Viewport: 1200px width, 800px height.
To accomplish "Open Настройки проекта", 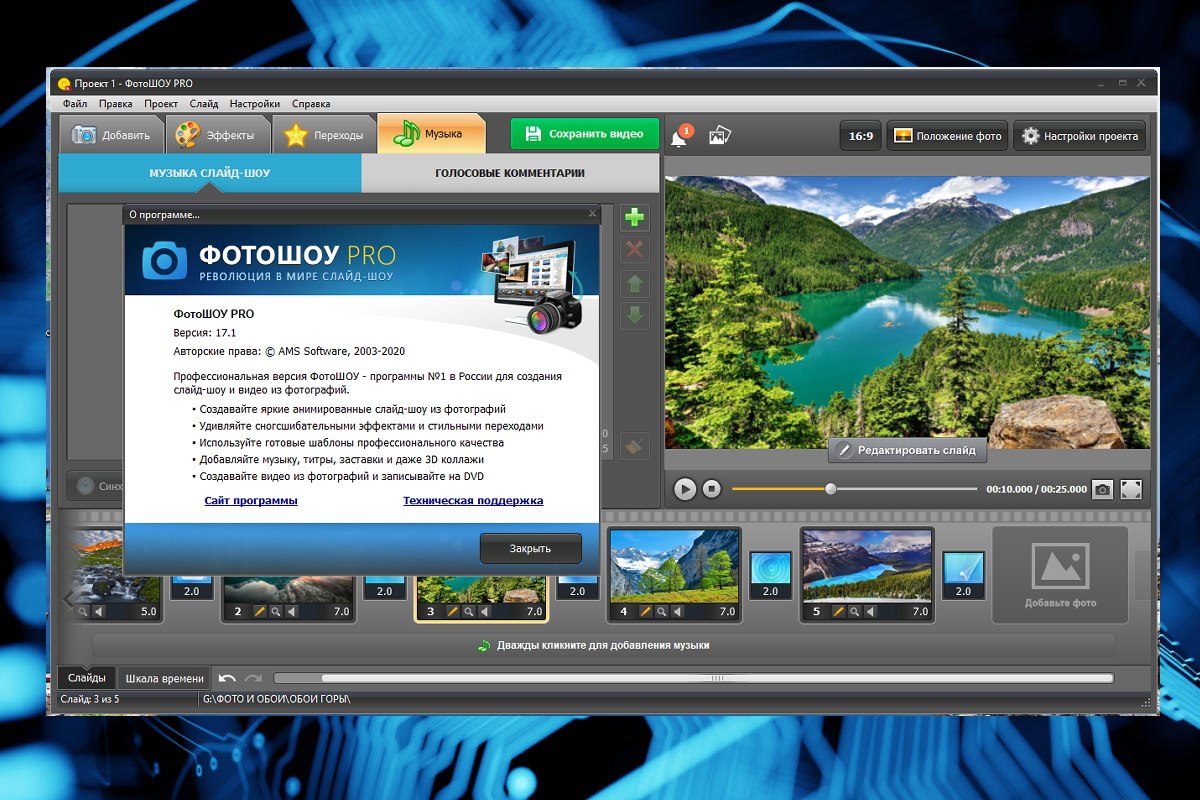I will click(1079, 136).
